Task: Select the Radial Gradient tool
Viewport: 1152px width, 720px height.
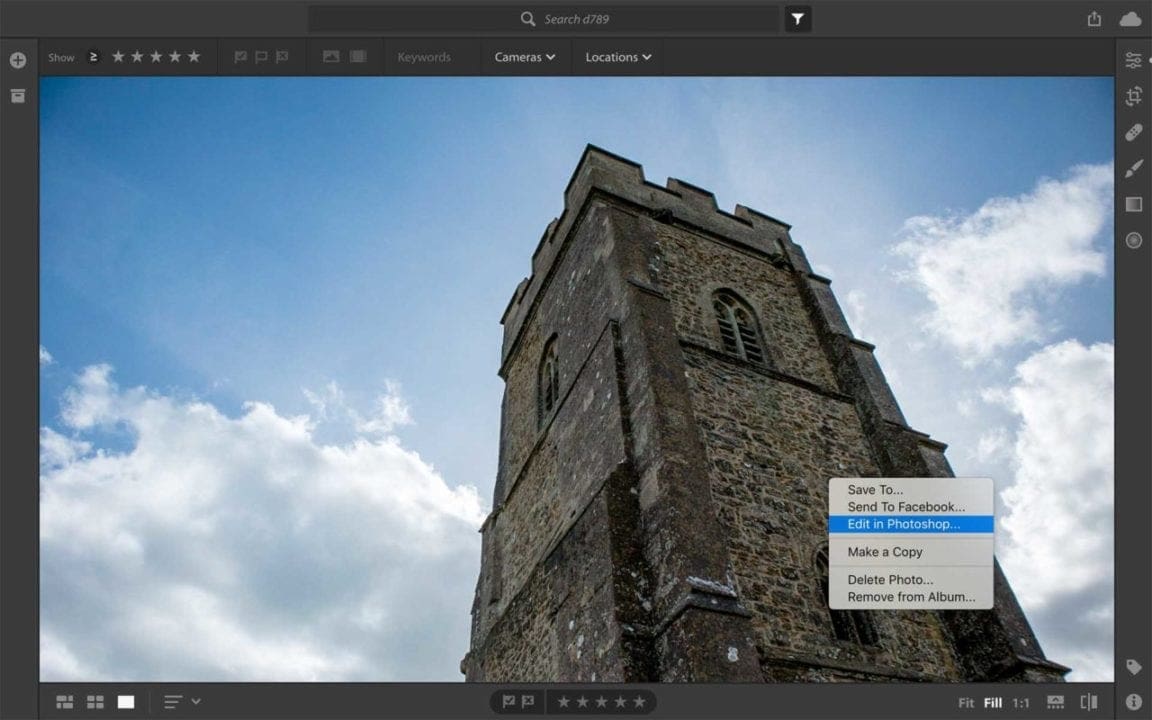Action: pyautogui.click(x=1134, y=240)
